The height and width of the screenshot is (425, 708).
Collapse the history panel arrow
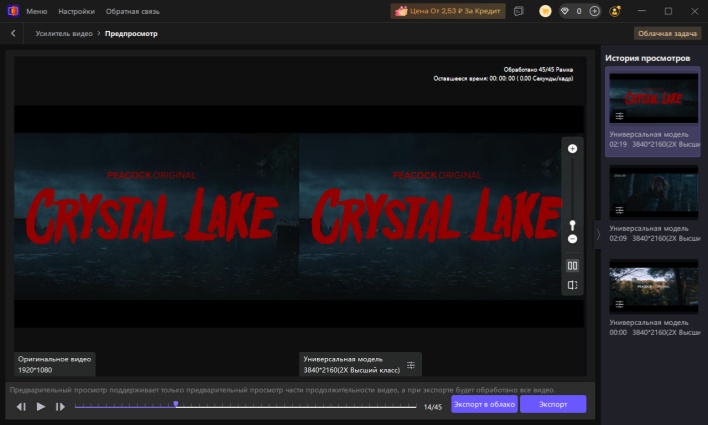(598, 234)
